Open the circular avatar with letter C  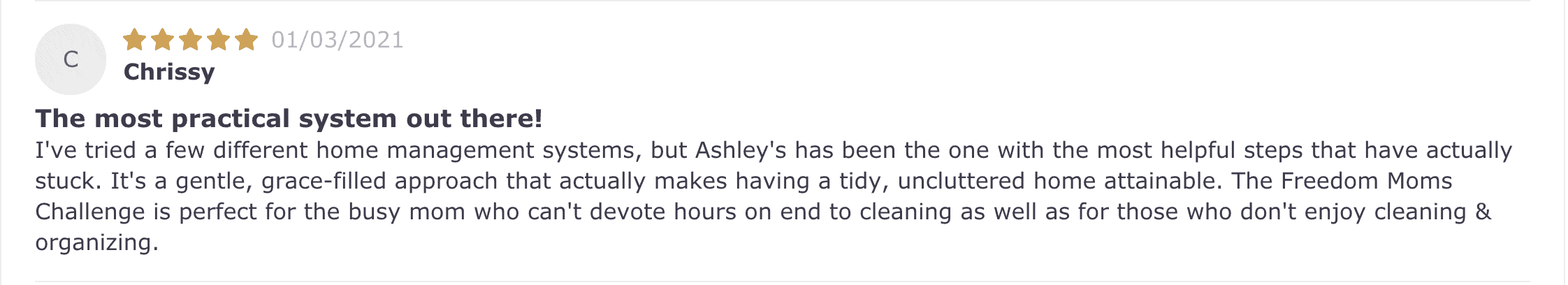coord(71,59)
